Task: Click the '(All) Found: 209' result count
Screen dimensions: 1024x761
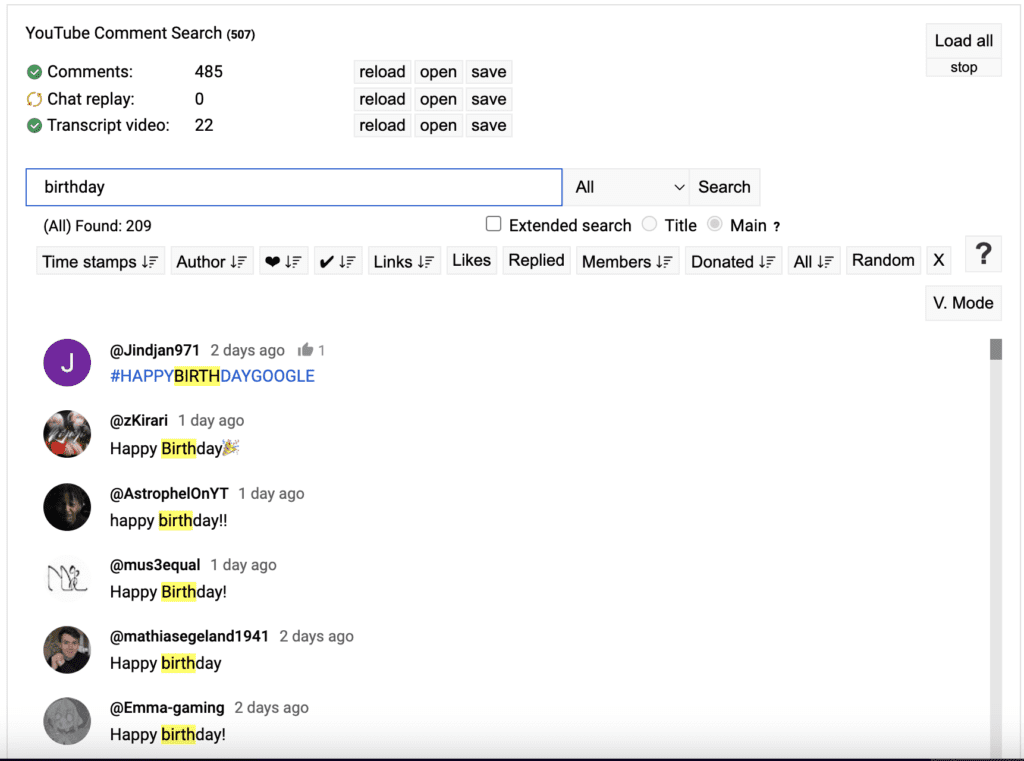Action: tap(97, 226)
